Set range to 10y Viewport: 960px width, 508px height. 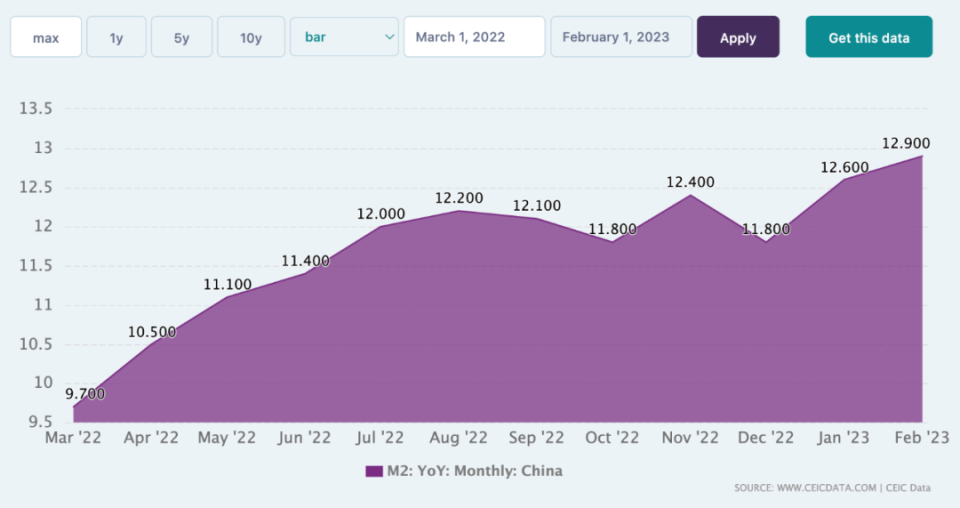(x=250, y=37)
